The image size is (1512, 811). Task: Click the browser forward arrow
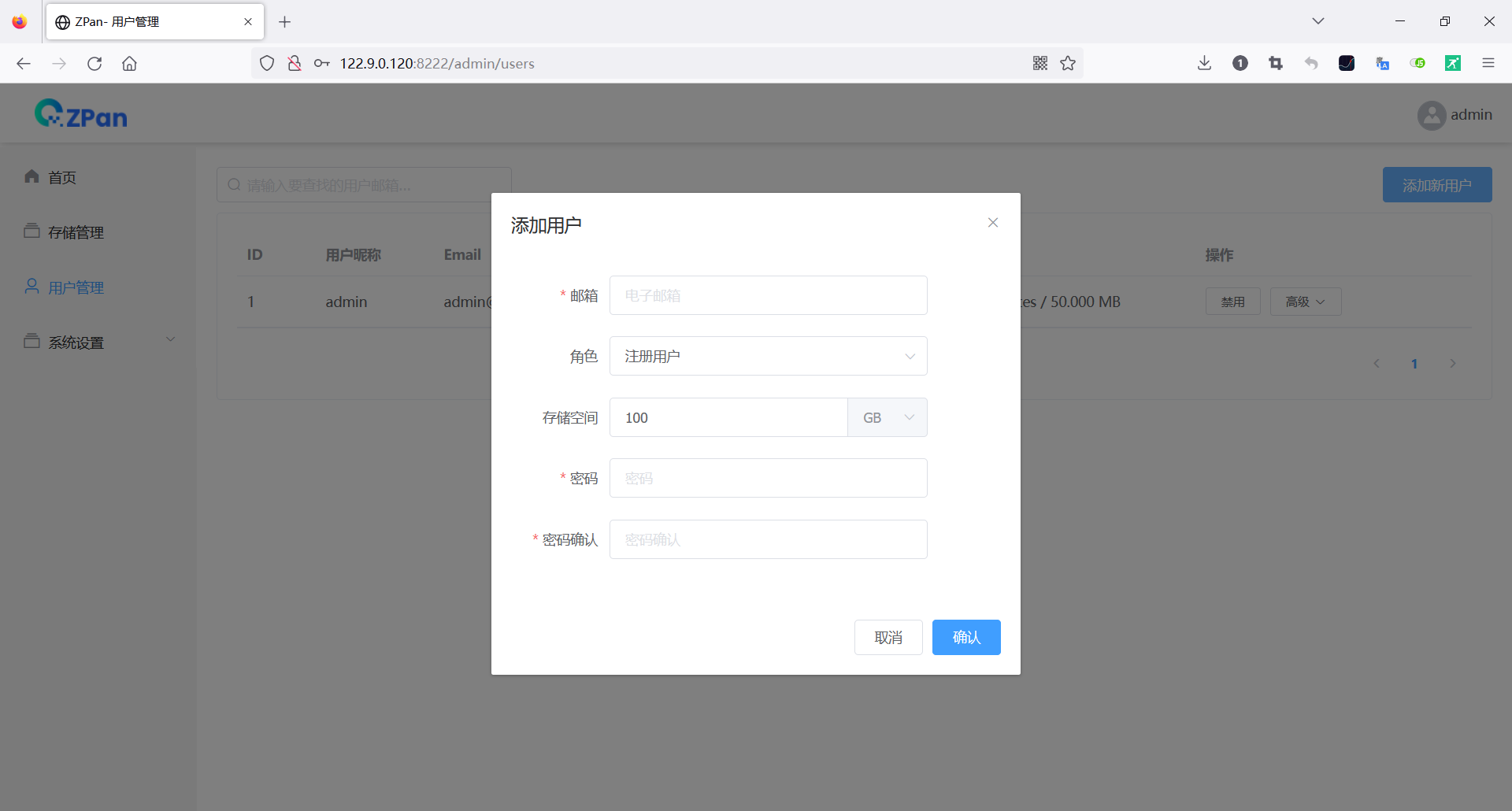coord(59,63)
